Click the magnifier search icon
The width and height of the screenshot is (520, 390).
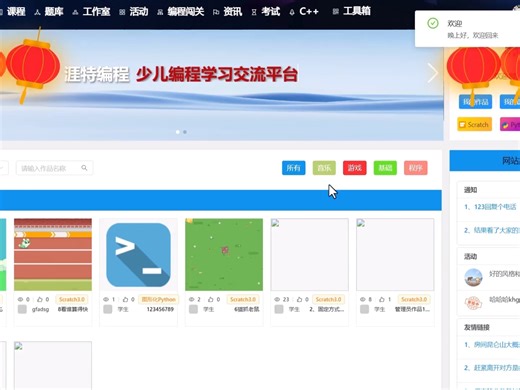pyautogui.click(x=84, y=168)
